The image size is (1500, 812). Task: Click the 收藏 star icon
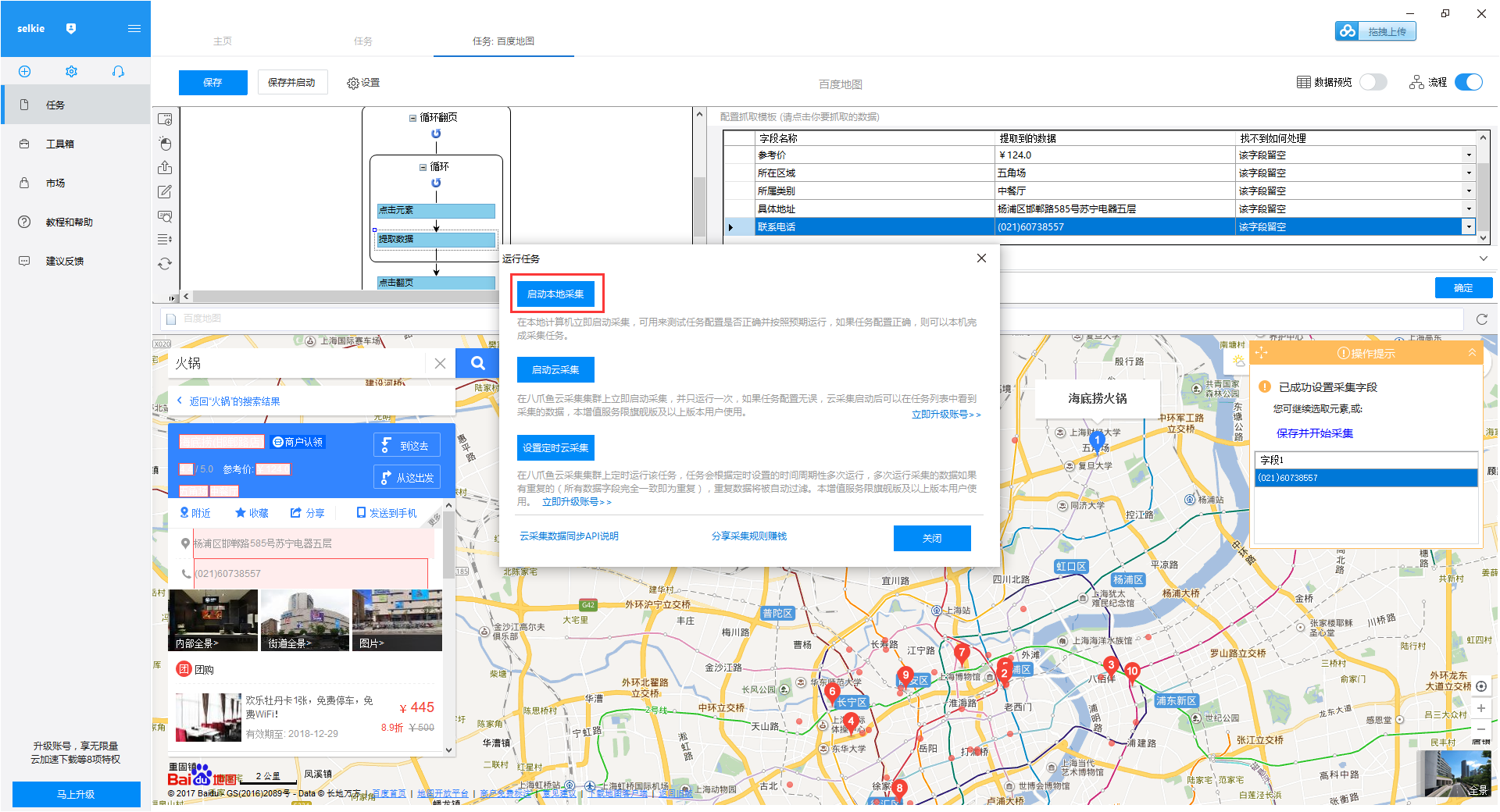(x=252, y=513)
